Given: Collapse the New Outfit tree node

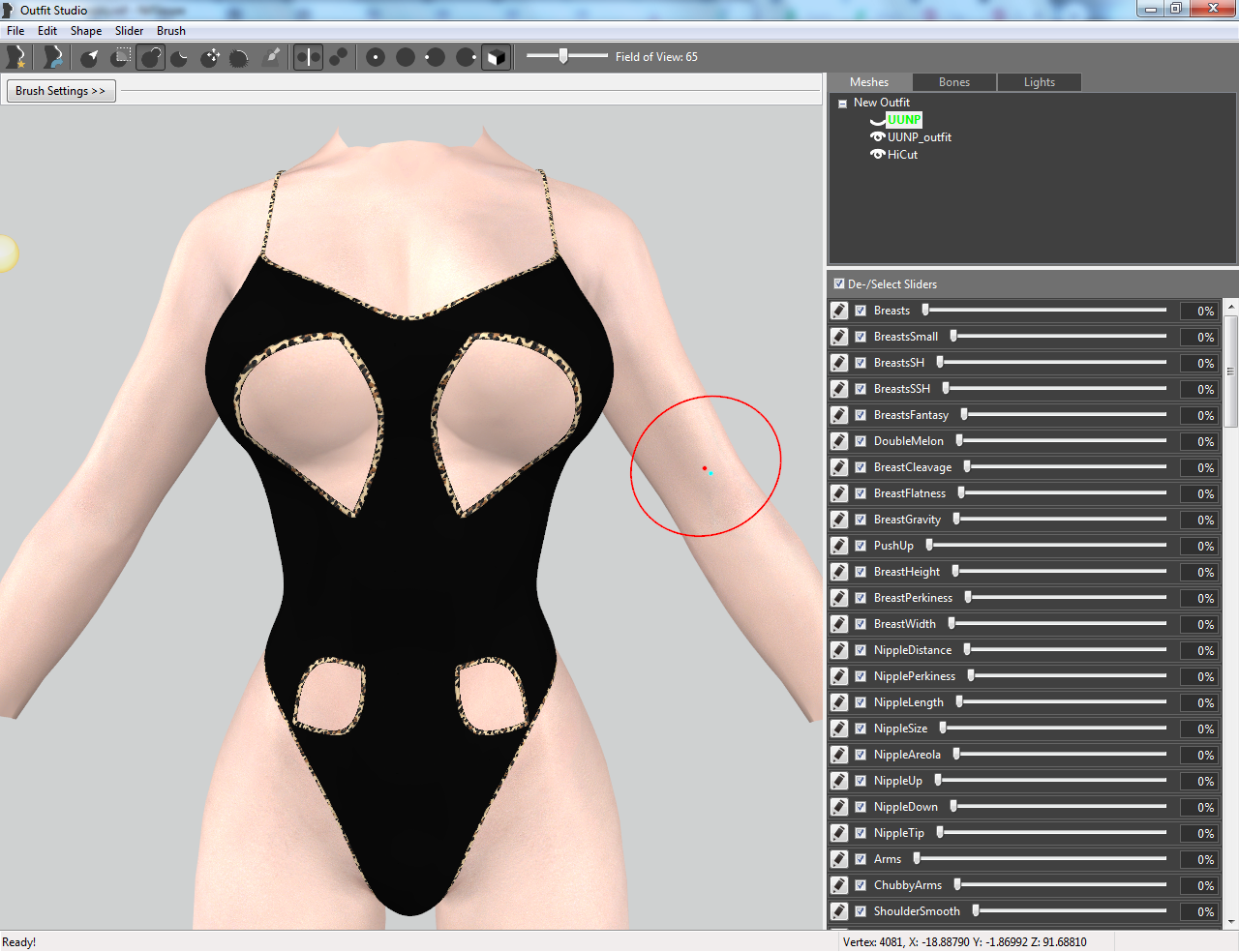Looking at the screenshot, I should point(842,103).
